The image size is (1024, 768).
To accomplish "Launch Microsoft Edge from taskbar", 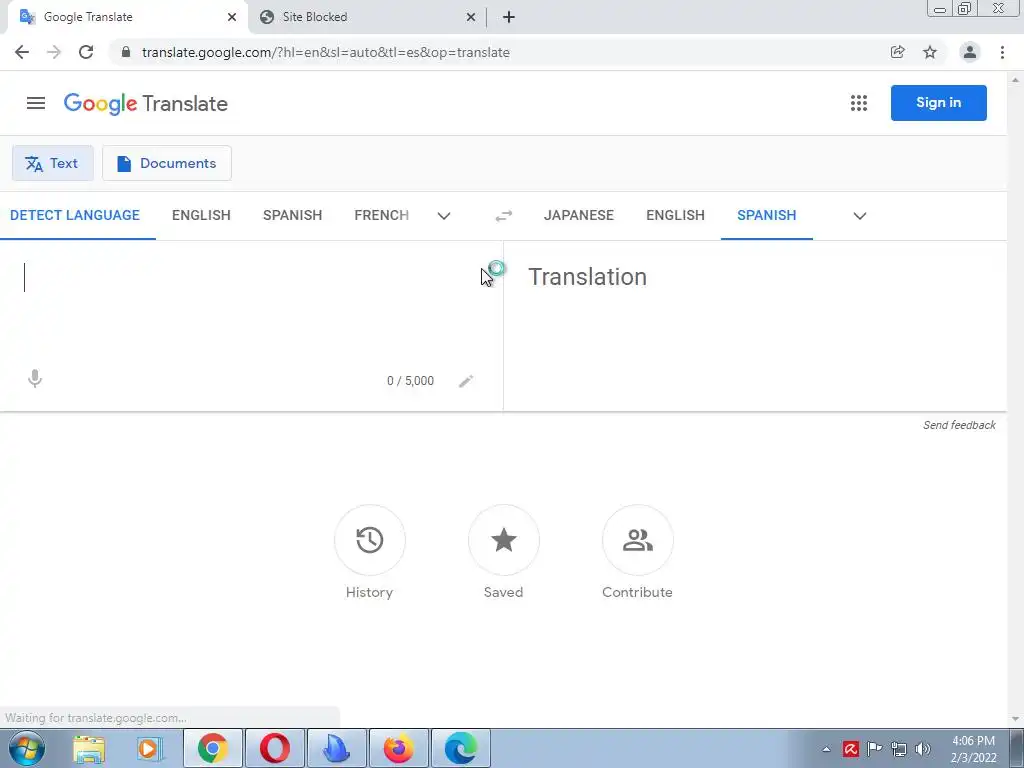I will (460, 748).
